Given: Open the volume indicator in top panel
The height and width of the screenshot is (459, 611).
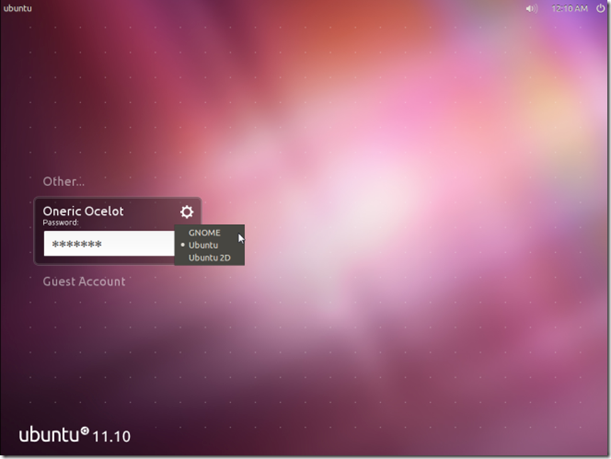Looking at the screenshot, I should (x=531, y=9).
